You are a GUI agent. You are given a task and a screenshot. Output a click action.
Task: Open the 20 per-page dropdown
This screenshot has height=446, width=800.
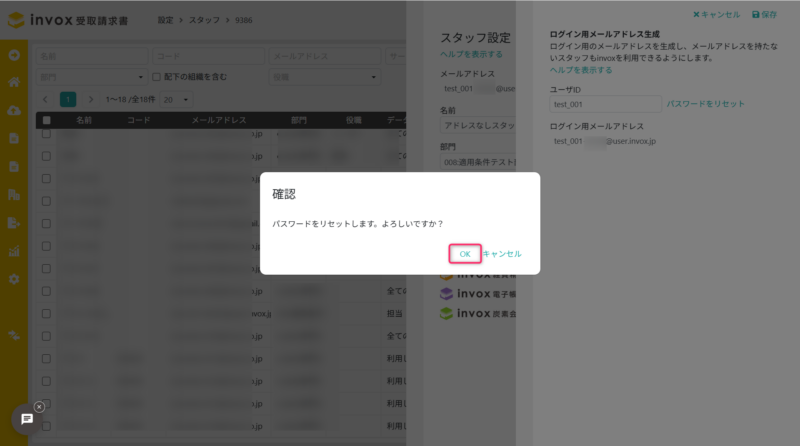point(176,100)
